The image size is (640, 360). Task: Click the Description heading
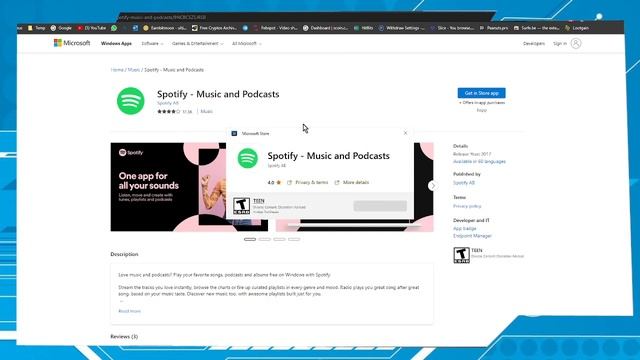coord(124,254)
